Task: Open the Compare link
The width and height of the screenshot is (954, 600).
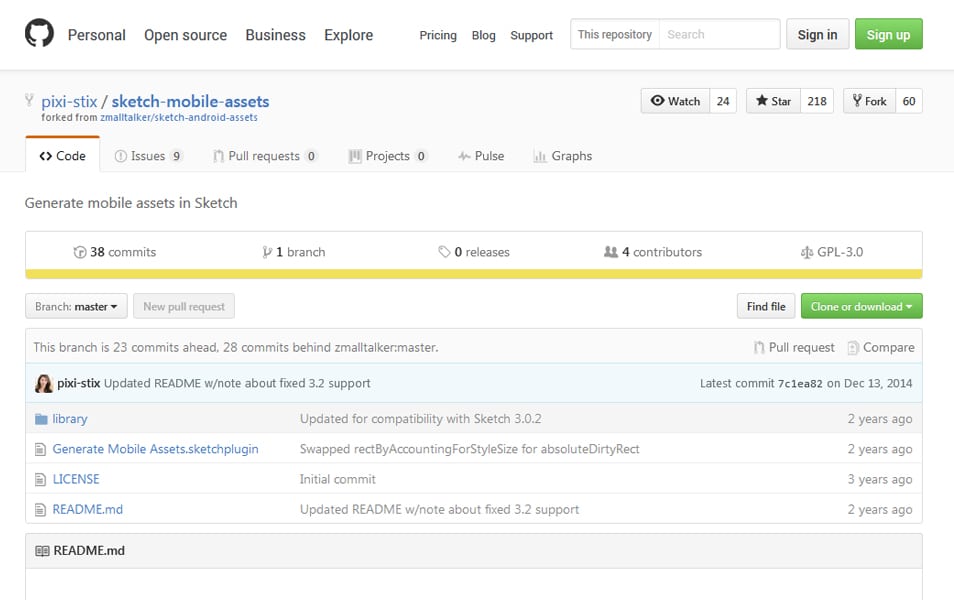Action: (881, 347)
